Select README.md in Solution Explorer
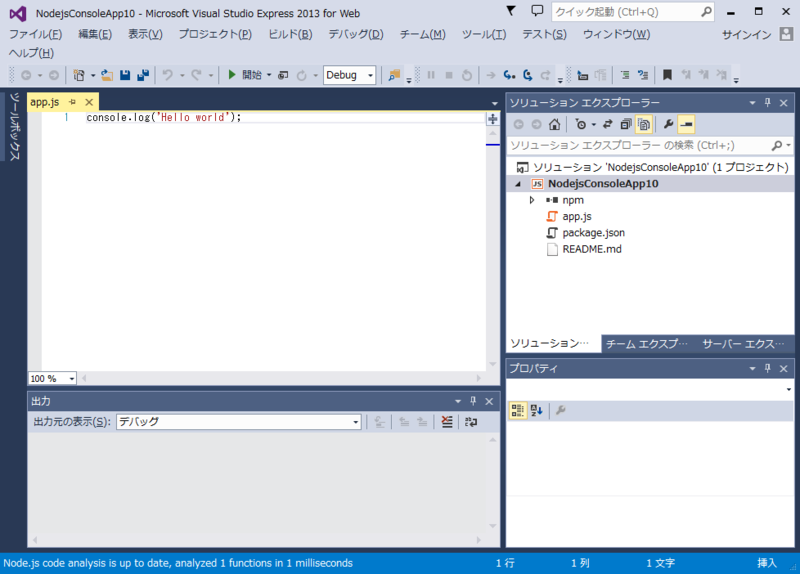Viewport: 800px width, 574px height. pyautogui.click(x=592, y=249)
